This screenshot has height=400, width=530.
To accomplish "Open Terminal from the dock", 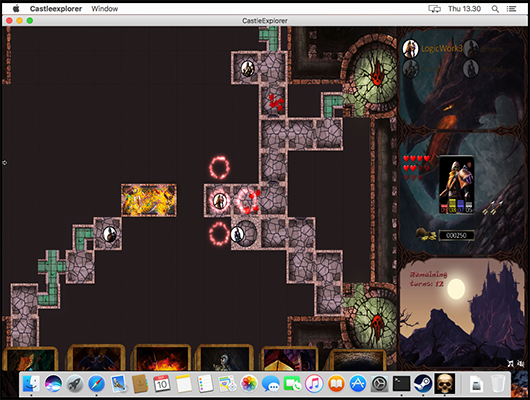I will pos(401,384).
